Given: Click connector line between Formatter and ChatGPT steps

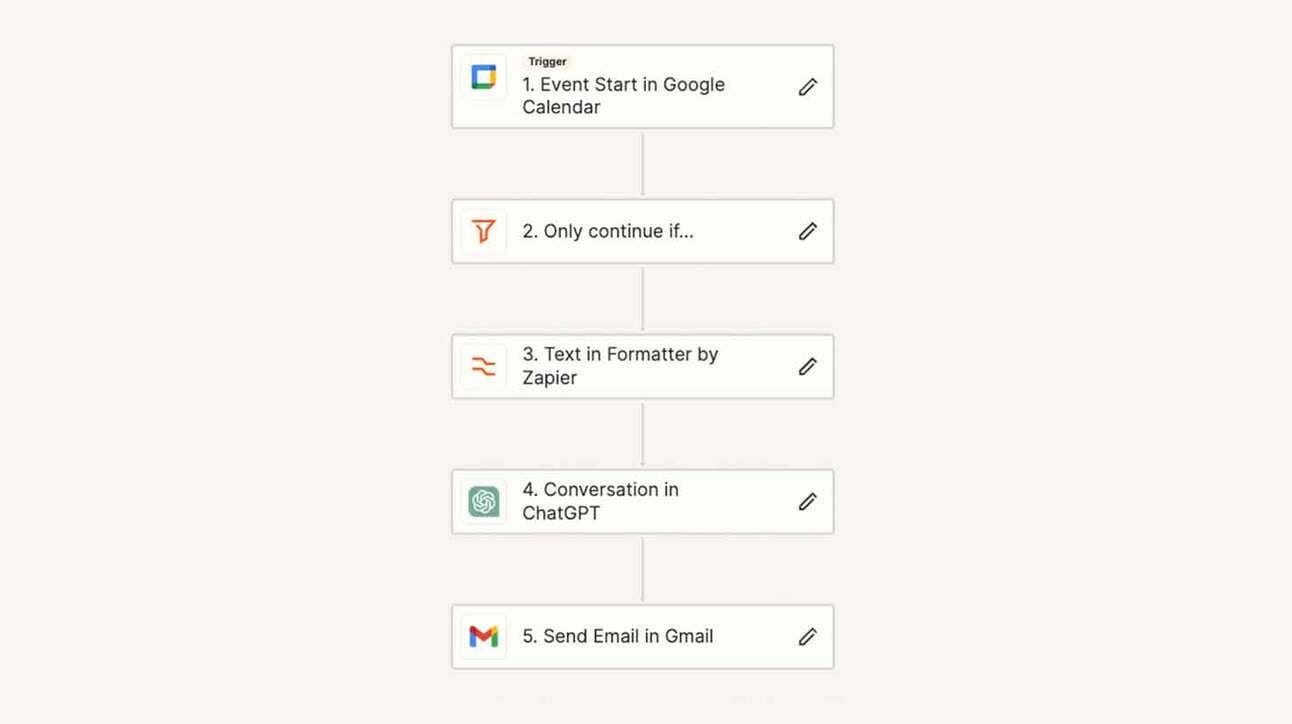Looking at the screenshot, I should pyautogui.click(x=642, y=434).
